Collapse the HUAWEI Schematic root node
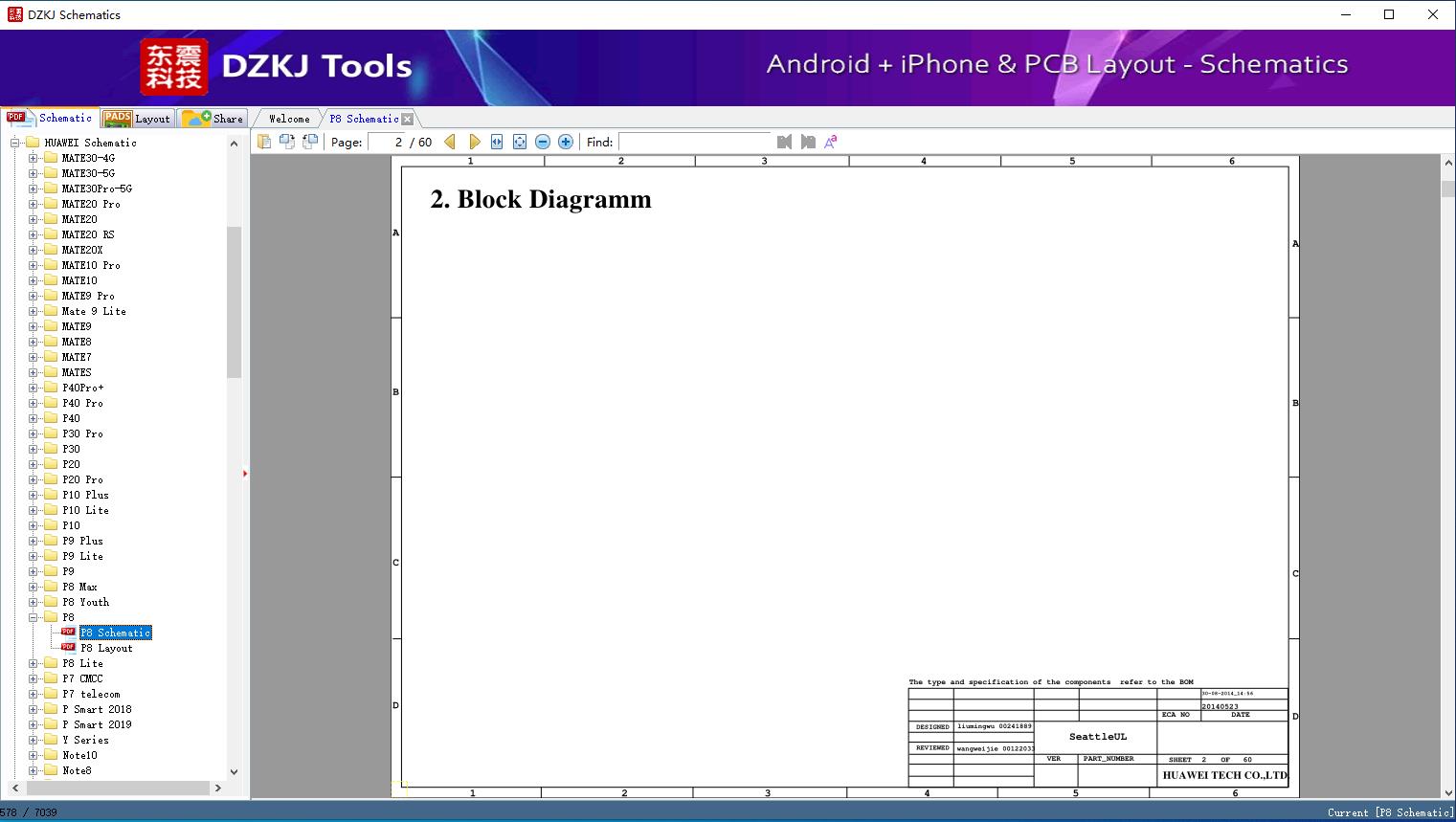The height and width of the screenshot is (822, 1456). (15, 143)
